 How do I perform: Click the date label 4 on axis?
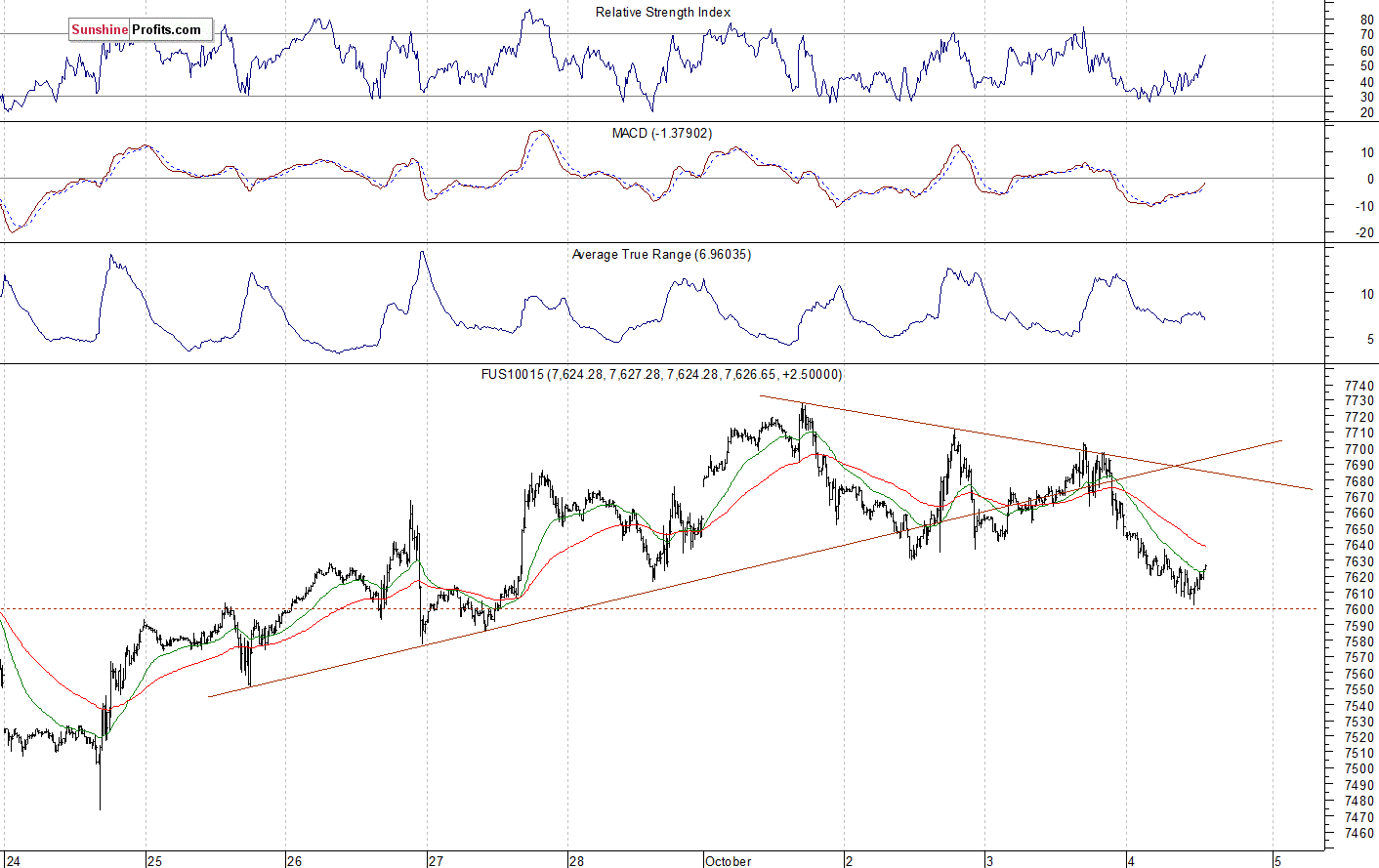[x=1131, y=861]
